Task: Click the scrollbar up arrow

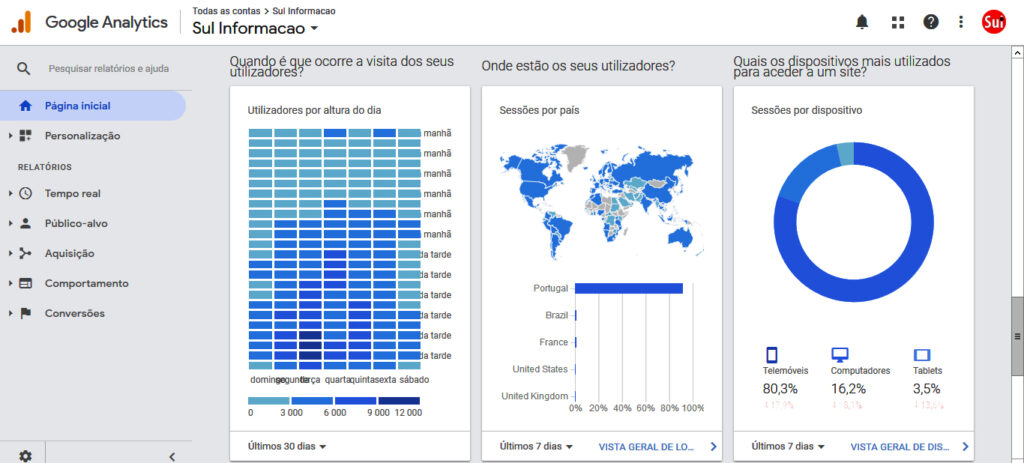Action: click(1017, 52)
